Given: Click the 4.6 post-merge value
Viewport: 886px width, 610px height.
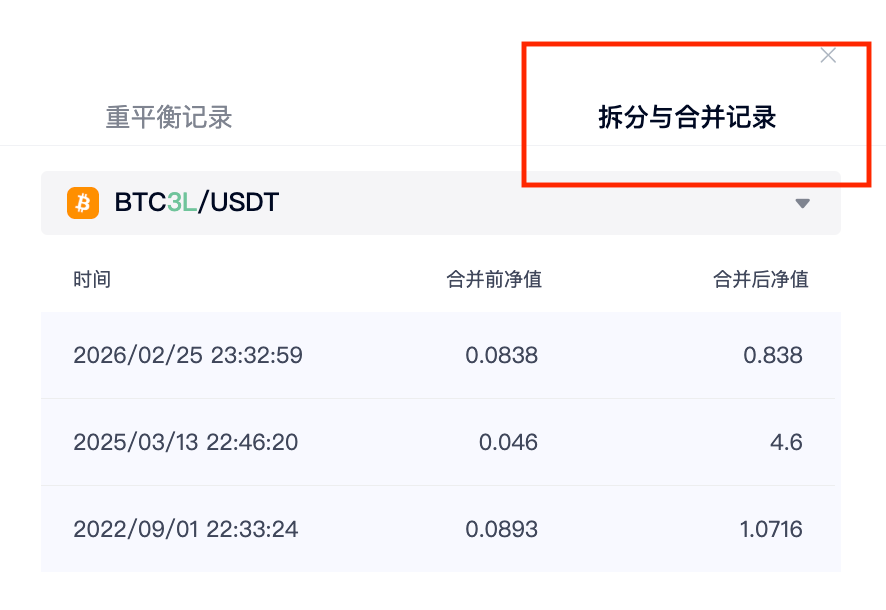Looking at the screenshot, I should click(x=787, y=442).
